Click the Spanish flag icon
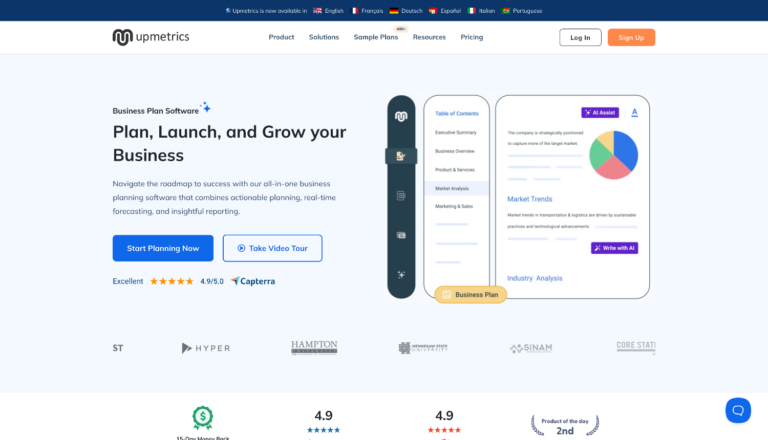Screen dimensions: 768x440 point(432,11)
